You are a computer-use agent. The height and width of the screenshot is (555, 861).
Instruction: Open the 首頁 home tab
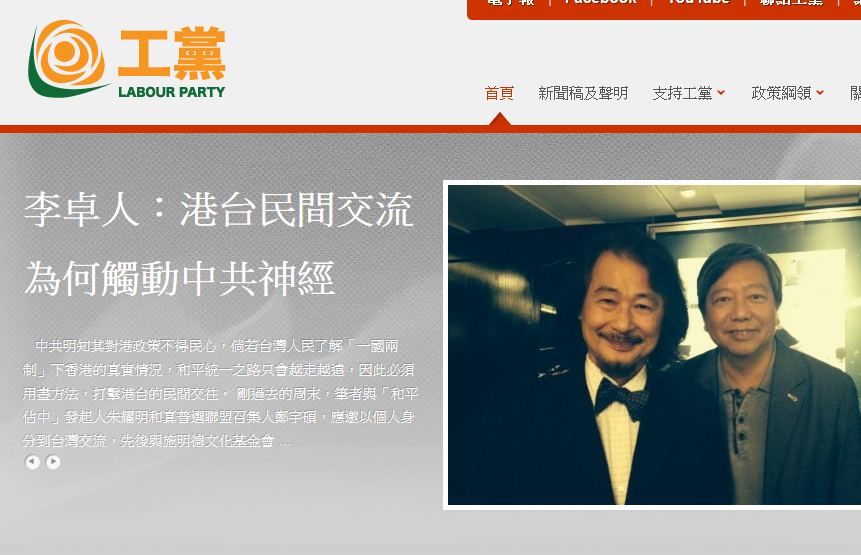point(499,93)
